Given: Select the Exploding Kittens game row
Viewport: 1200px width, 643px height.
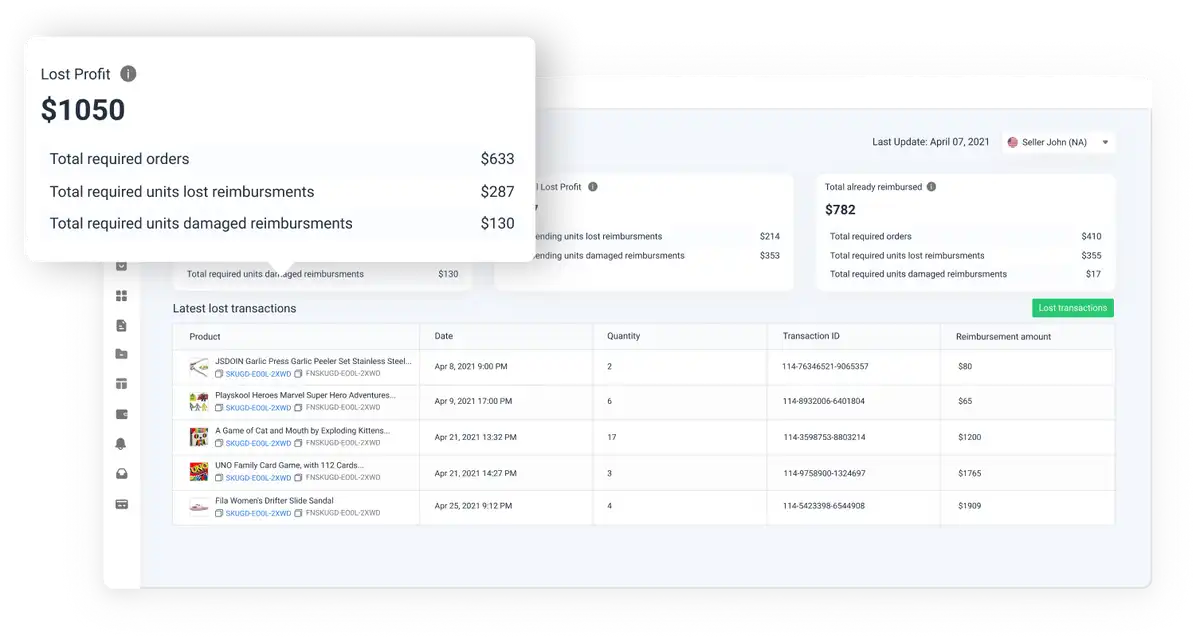Looking at the screenshot, I should pos(642,437).
